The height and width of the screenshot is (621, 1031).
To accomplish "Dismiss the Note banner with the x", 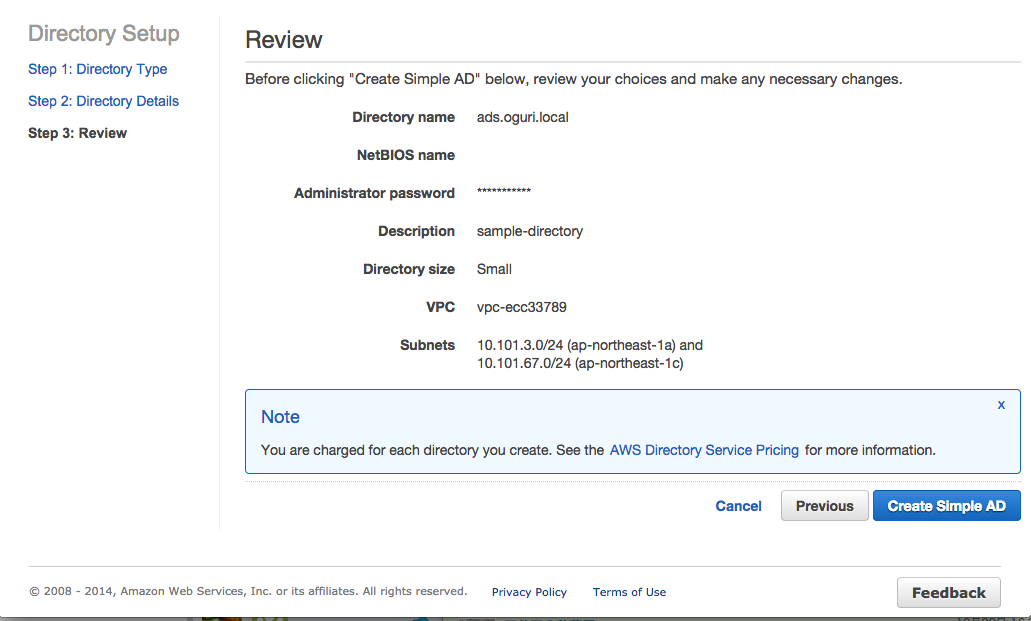I will [x=1000, y=404].
